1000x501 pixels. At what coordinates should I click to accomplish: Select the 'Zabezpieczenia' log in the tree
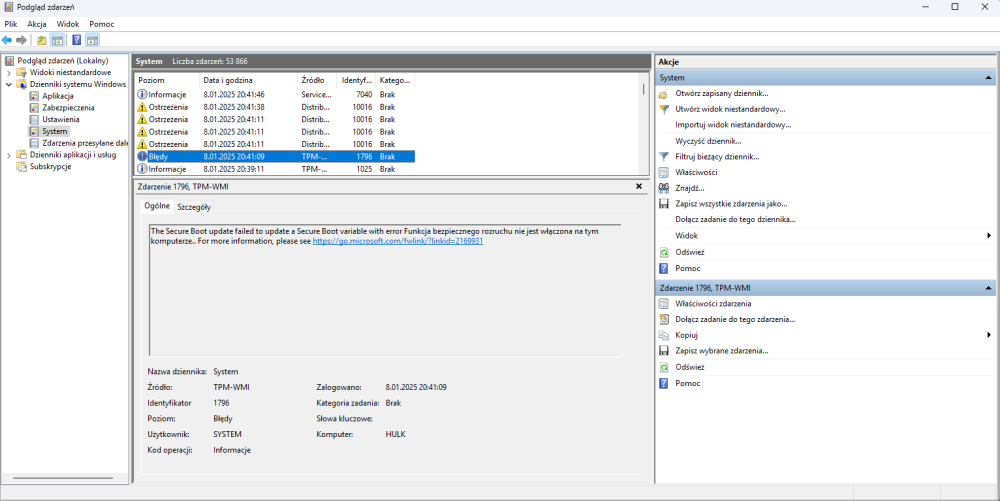tap(68, 108)
